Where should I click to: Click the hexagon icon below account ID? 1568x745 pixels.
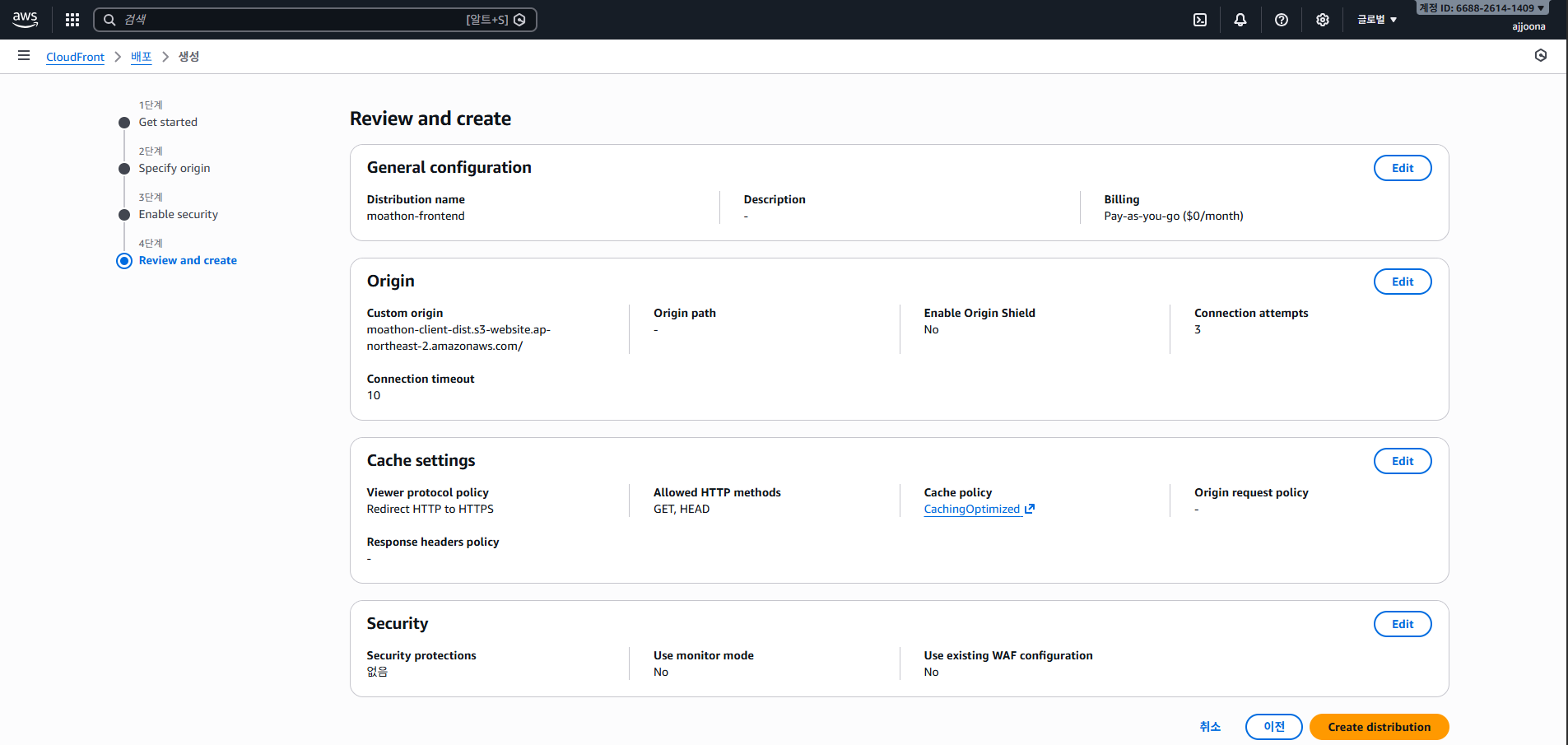[1540, 56]
